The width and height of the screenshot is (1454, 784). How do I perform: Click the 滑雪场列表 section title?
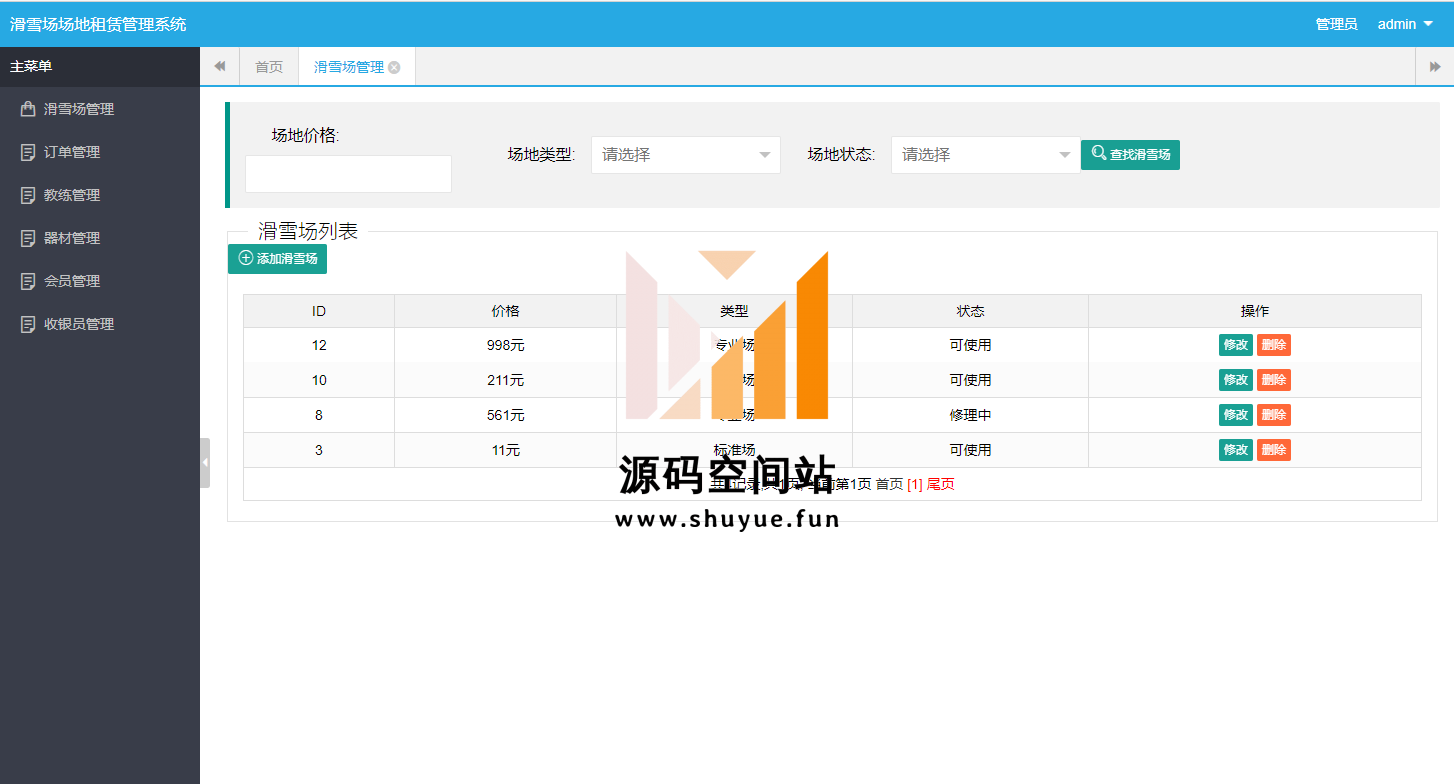pos(308,231)
